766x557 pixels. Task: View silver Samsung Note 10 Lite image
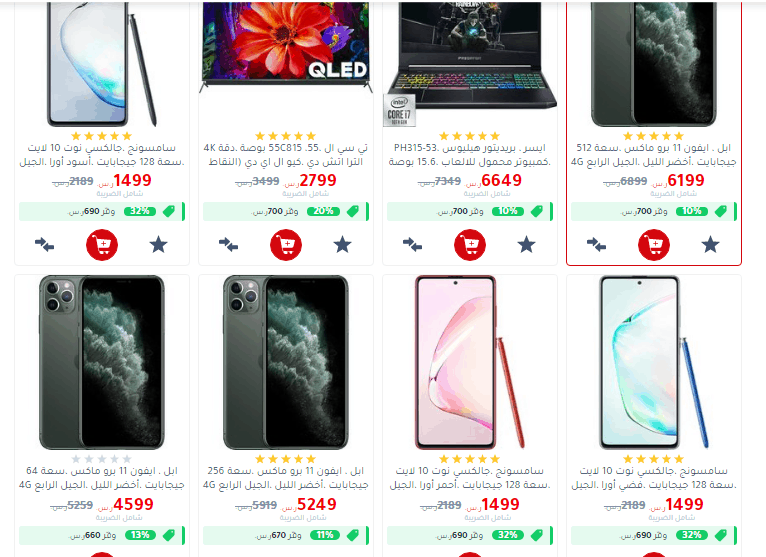click(x=654, y=362)
